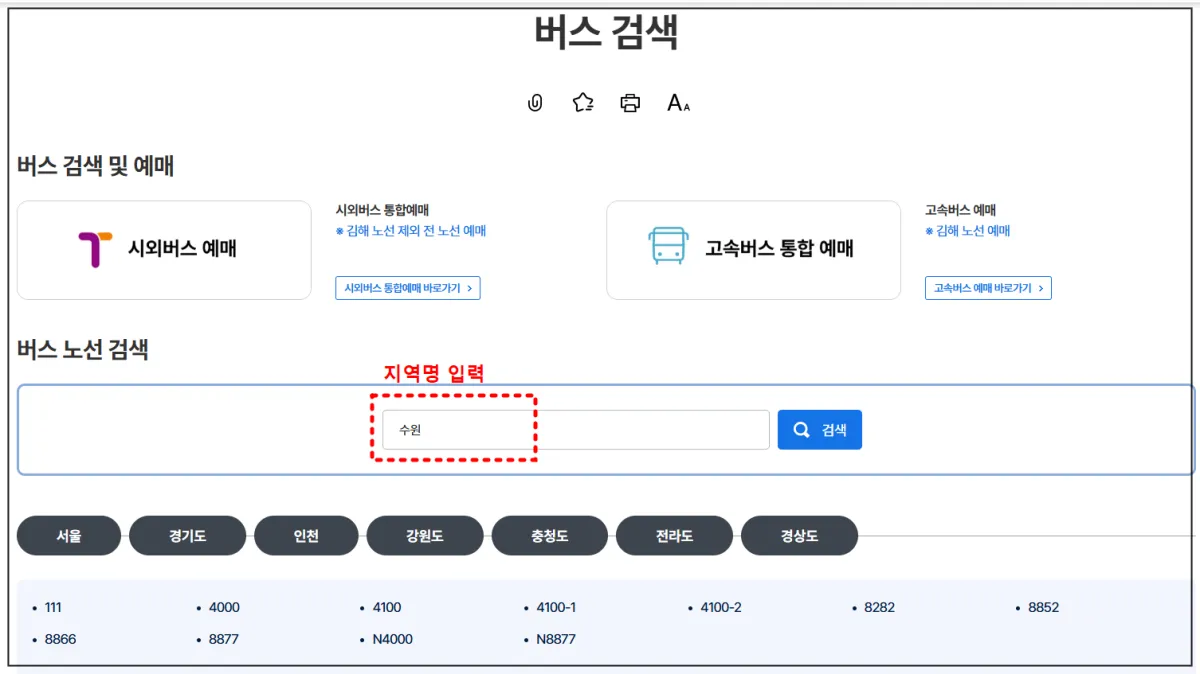This screenshot has width=1200, height=674.
Task: Toggle the 서울 region filter
Action: [x=68, y=535]
